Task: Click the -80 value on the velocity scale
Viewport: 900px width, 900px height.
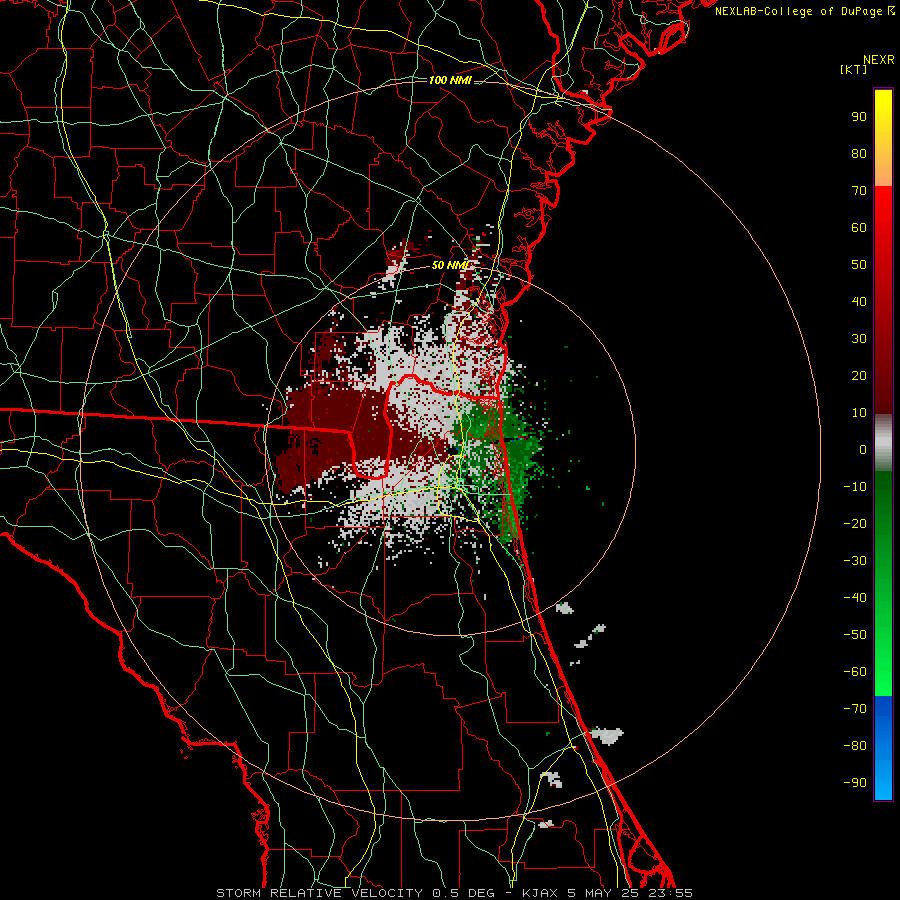Action: point(855,746)
